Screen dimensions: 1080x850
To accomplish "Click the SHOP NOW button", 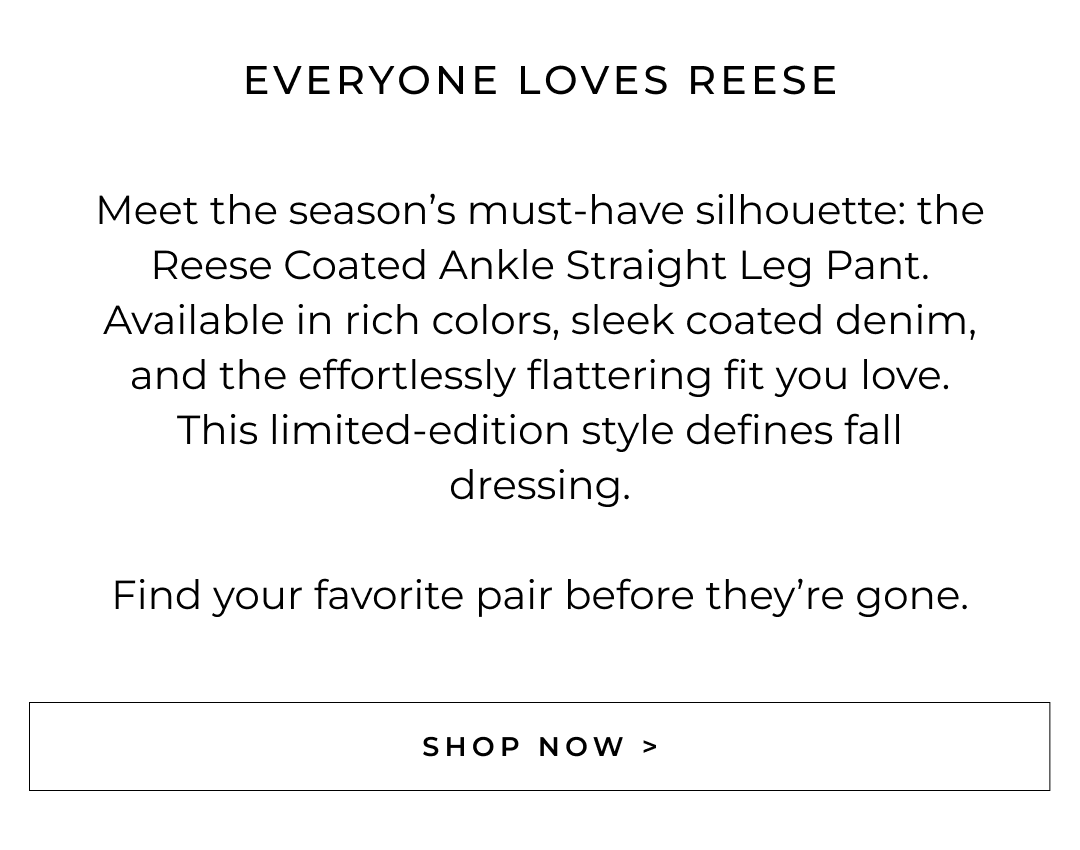I will click(539, 746).
